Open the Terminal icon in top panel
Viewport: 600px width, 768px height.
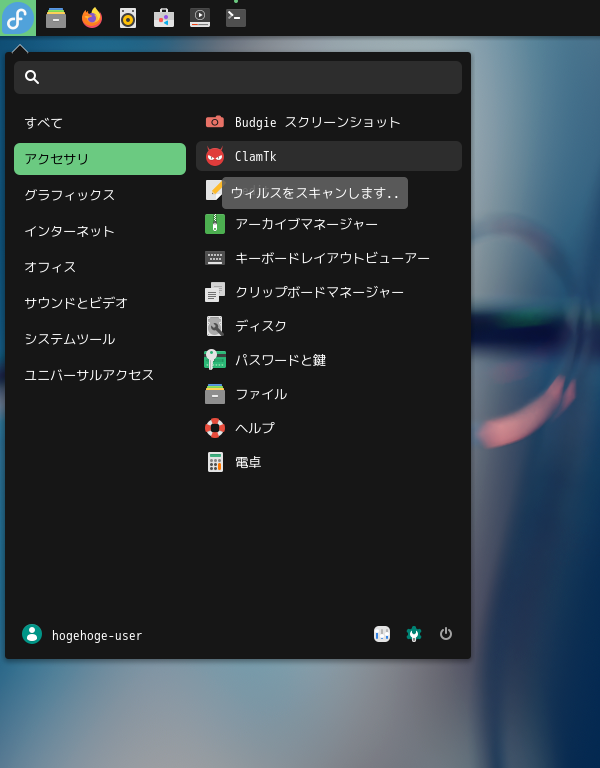(x=236, y=18)
